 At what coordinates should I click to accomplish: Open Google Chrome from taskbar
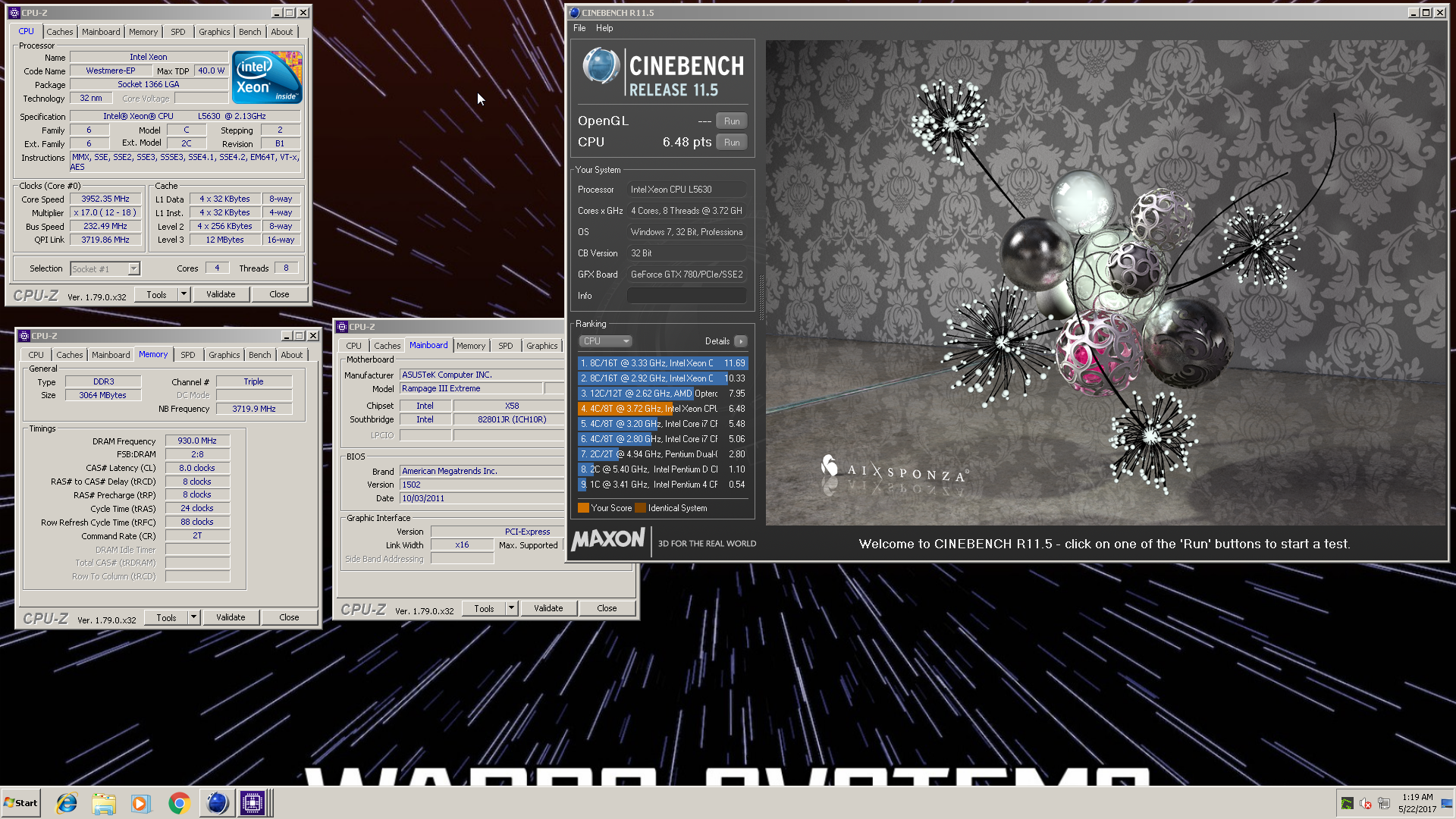[179, 803]
